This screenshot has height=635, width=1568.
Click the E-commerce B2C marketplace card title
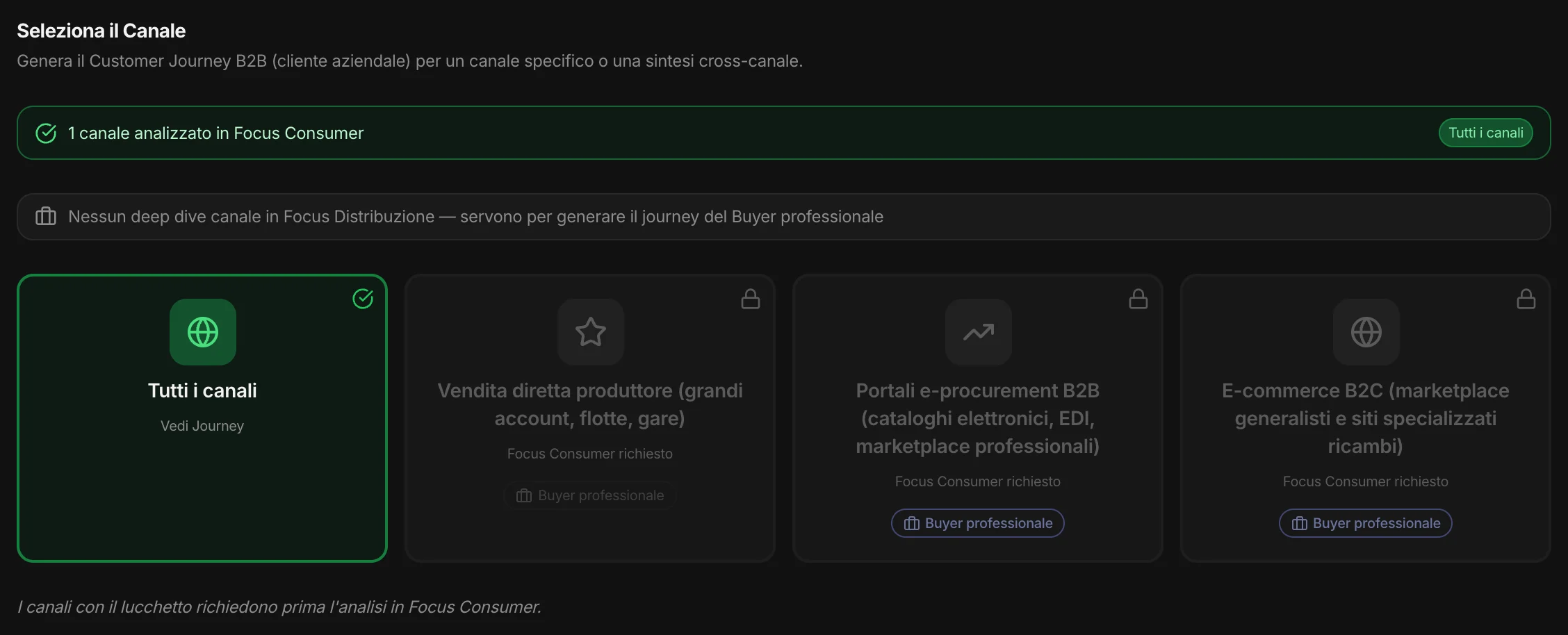(1366, 418)
